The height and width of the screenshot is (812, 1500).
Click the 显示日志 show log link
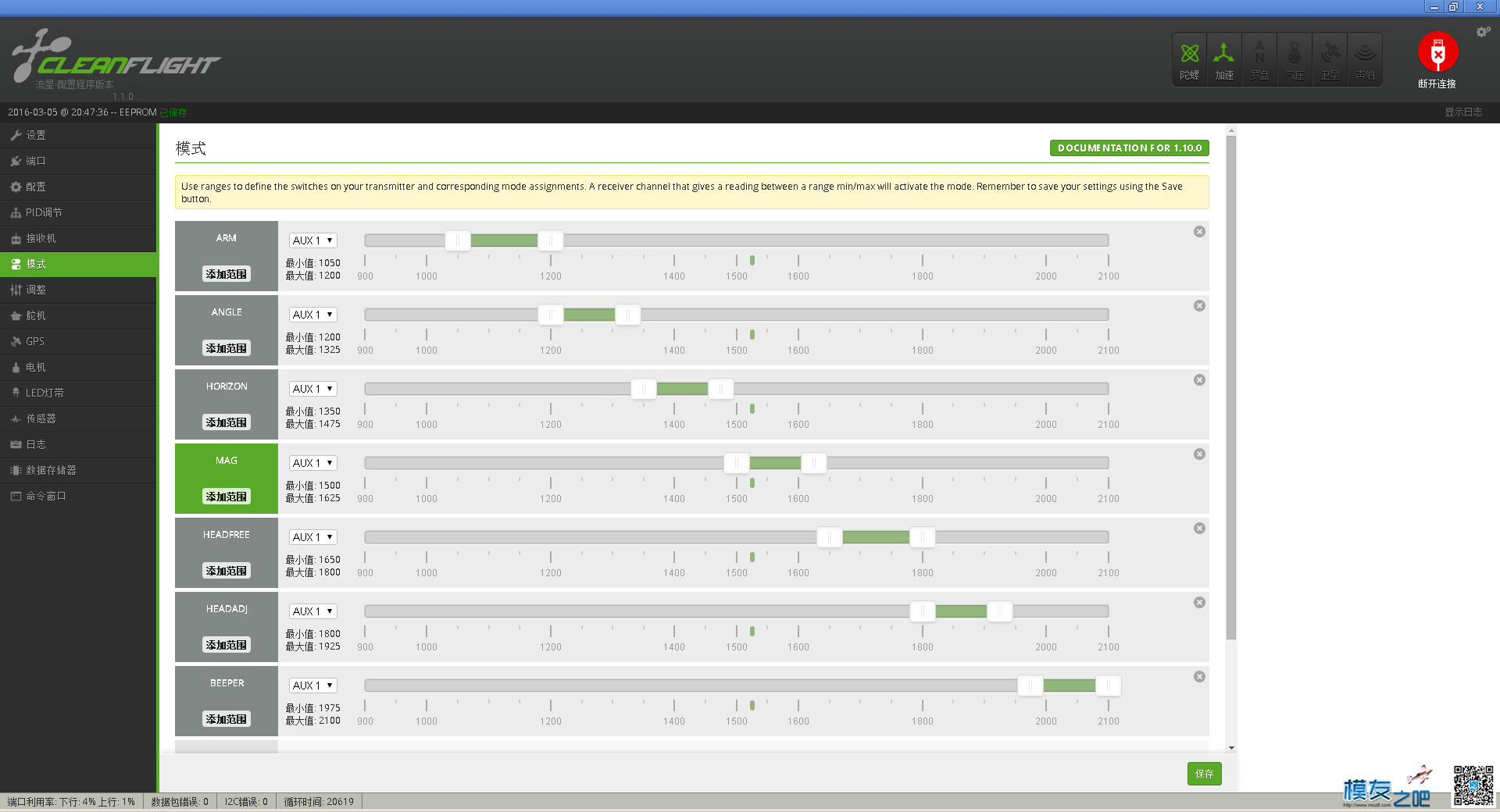click(x=1463, y=112)
